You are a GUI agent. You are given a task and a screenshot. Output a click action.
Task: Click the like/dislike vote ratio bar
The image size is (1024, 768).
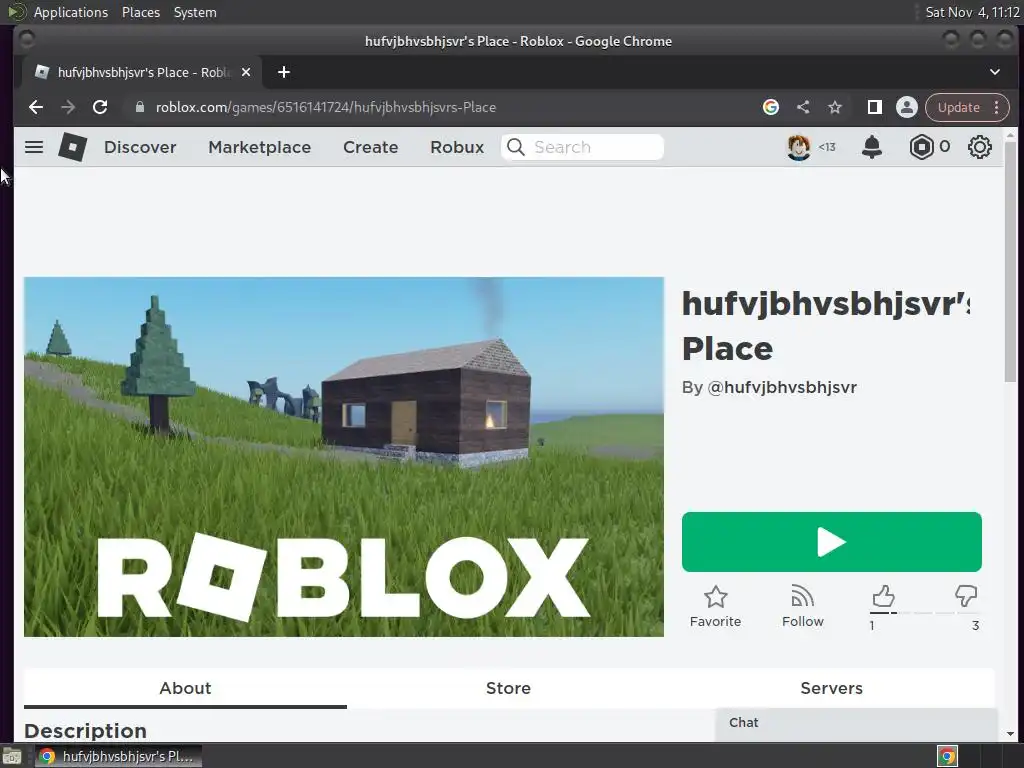pos(924,613)
